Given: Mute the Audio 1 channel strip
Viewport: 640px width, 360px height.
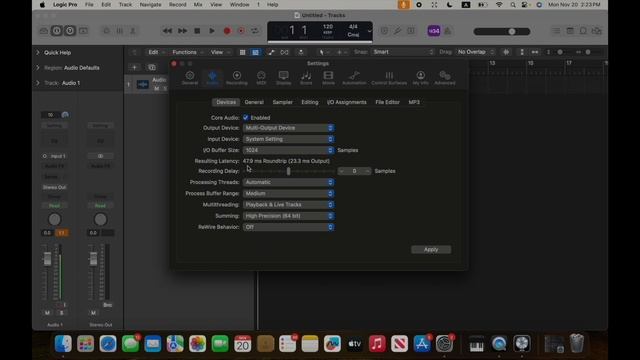Looking at the screenshot, I should 47,313.
